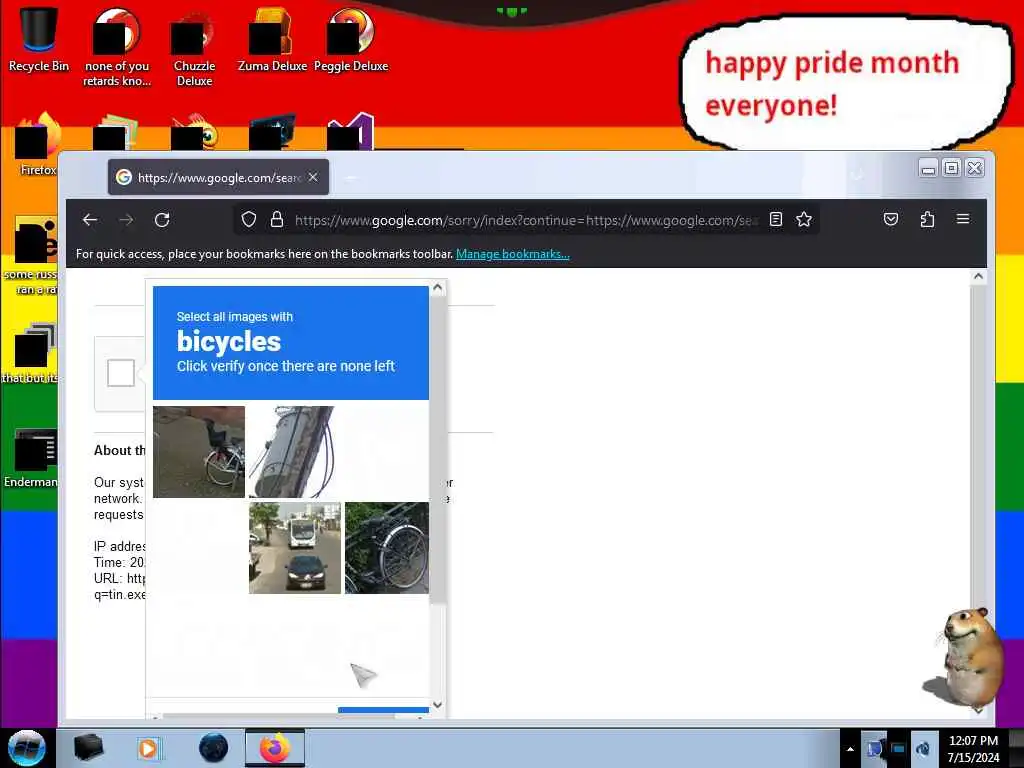1024x768 pixels.
Task: Open the network tray icon
Action: [898, 748]
